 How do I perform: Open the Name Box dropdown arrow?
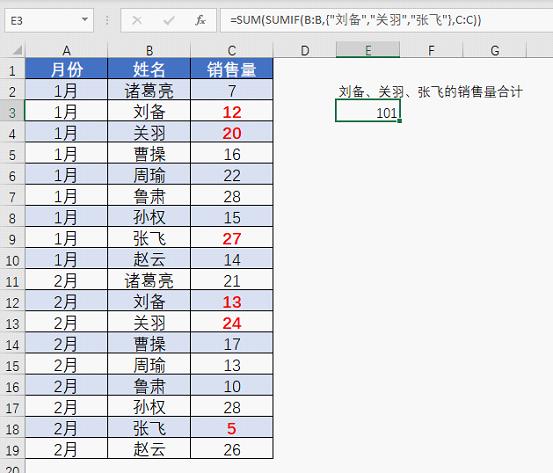click(85, 19)
